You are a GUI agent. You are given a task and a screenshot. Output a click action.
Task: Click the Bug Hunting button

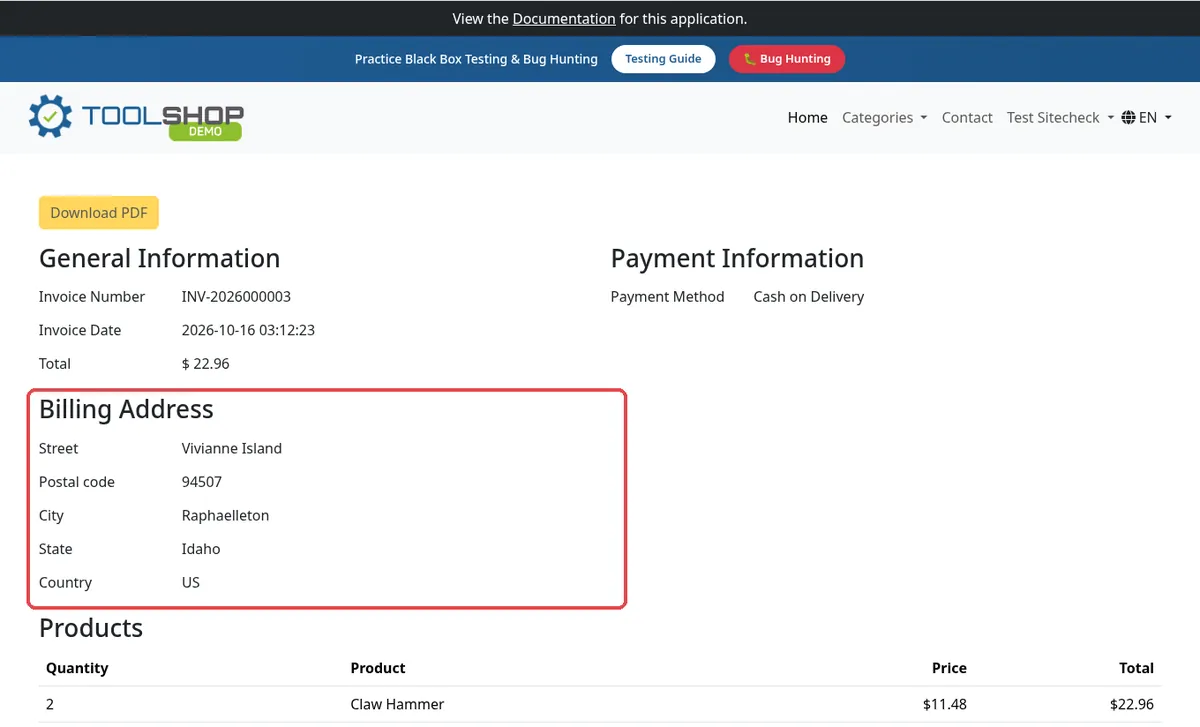pos(787,59)
